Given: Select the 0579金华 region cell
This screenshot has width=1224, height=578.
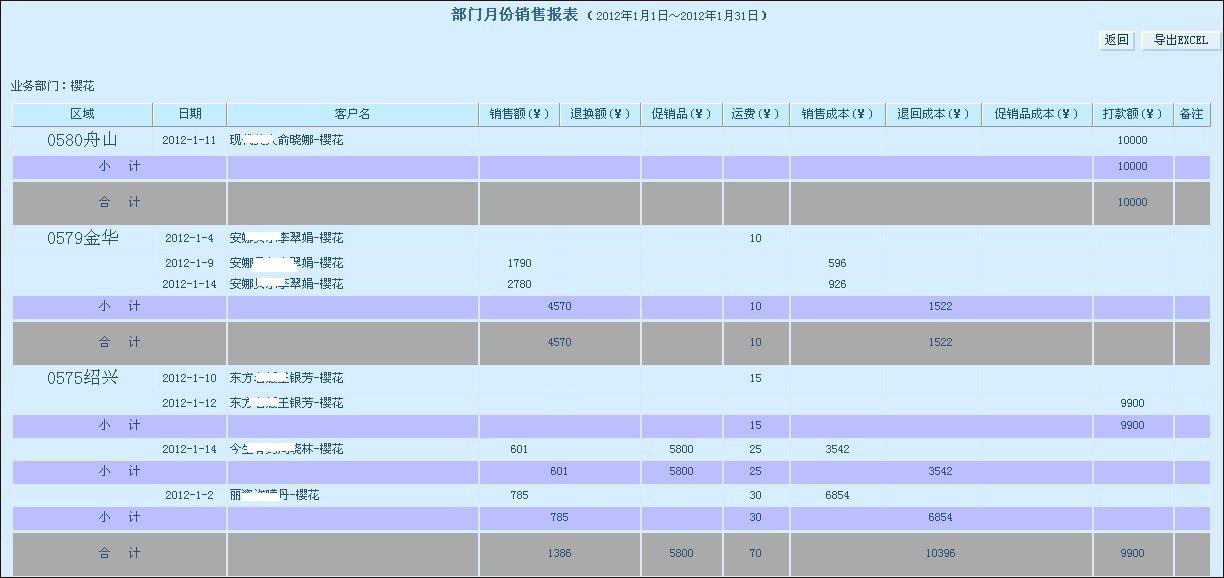Looking at the screenshot, I should point(82,238).
